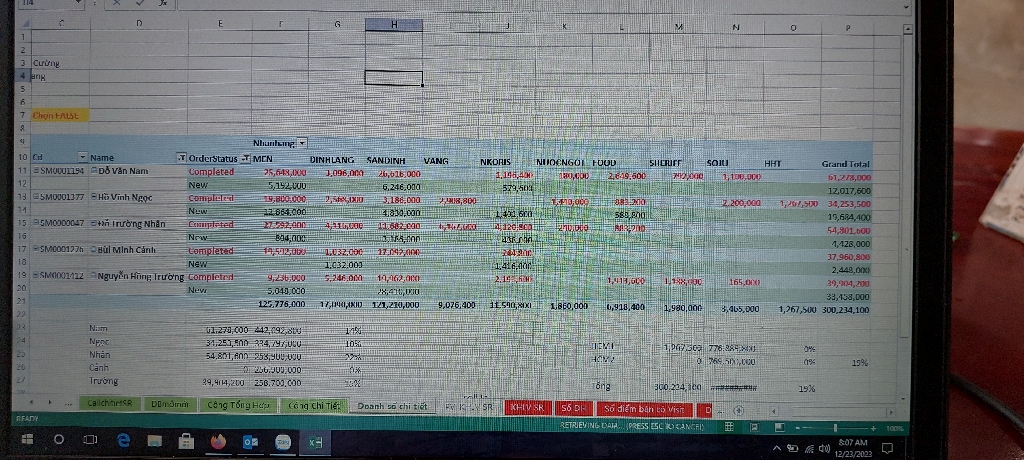Switch to the Công Tổng Hợp sheet tab
1024x460 pixels.
(239, 407)
